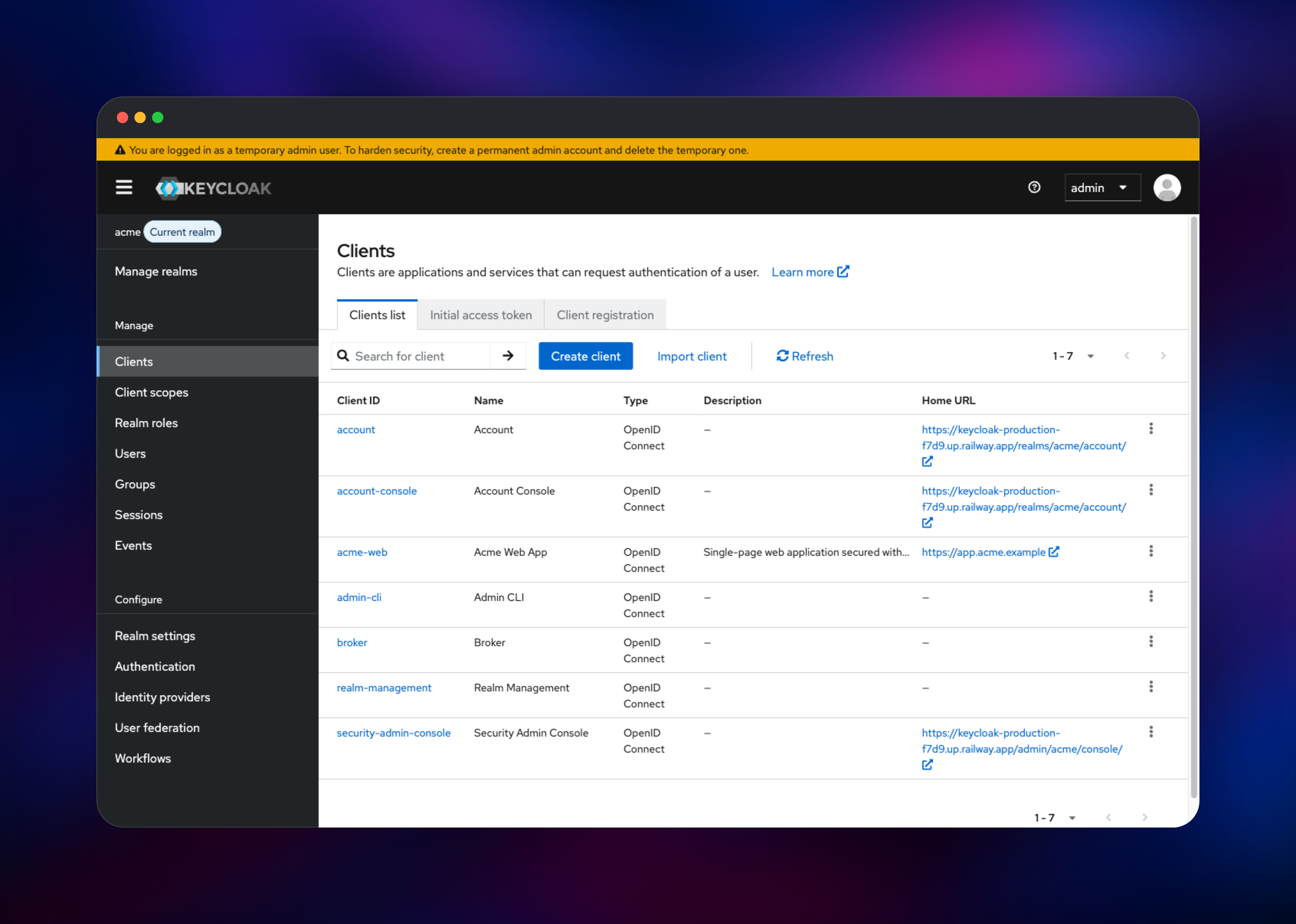Open Sessions in sidebar
The image size is (1296, 924).
[x=207, y=514]
